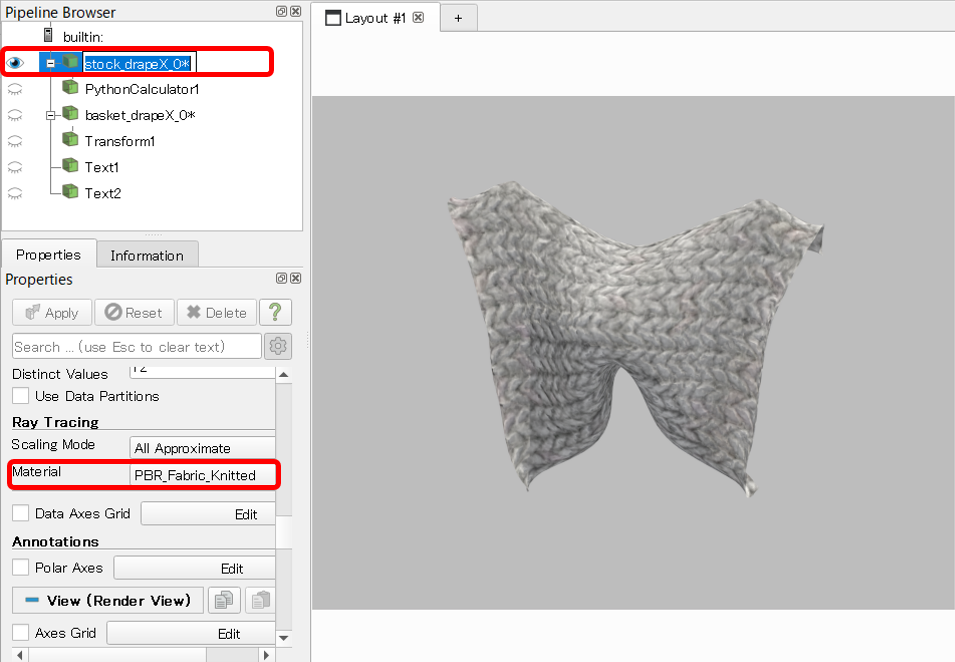This screenshot has width=955, height=662.
Task: Collapse the stock_drapeX_0 tree node
Action: tap(50, 63)
